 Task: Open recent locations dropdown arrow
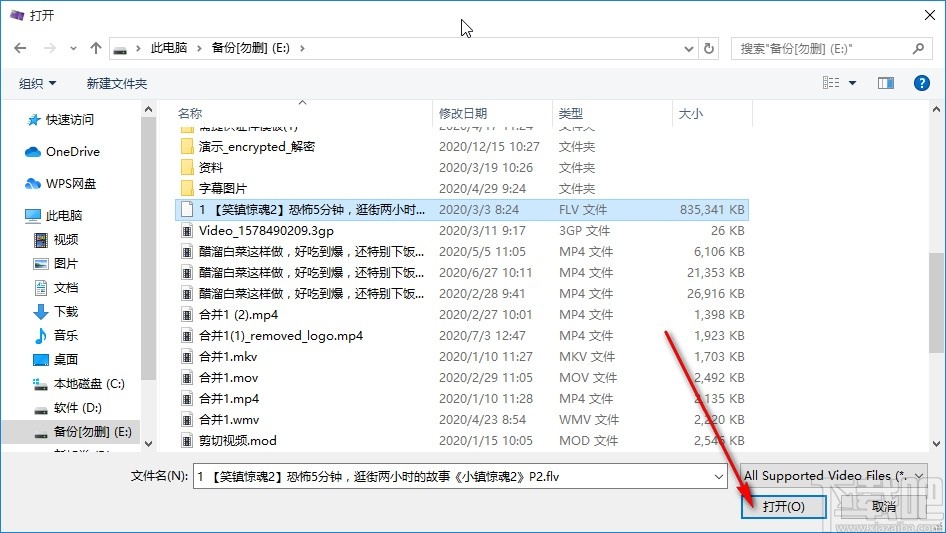(73, 48)
